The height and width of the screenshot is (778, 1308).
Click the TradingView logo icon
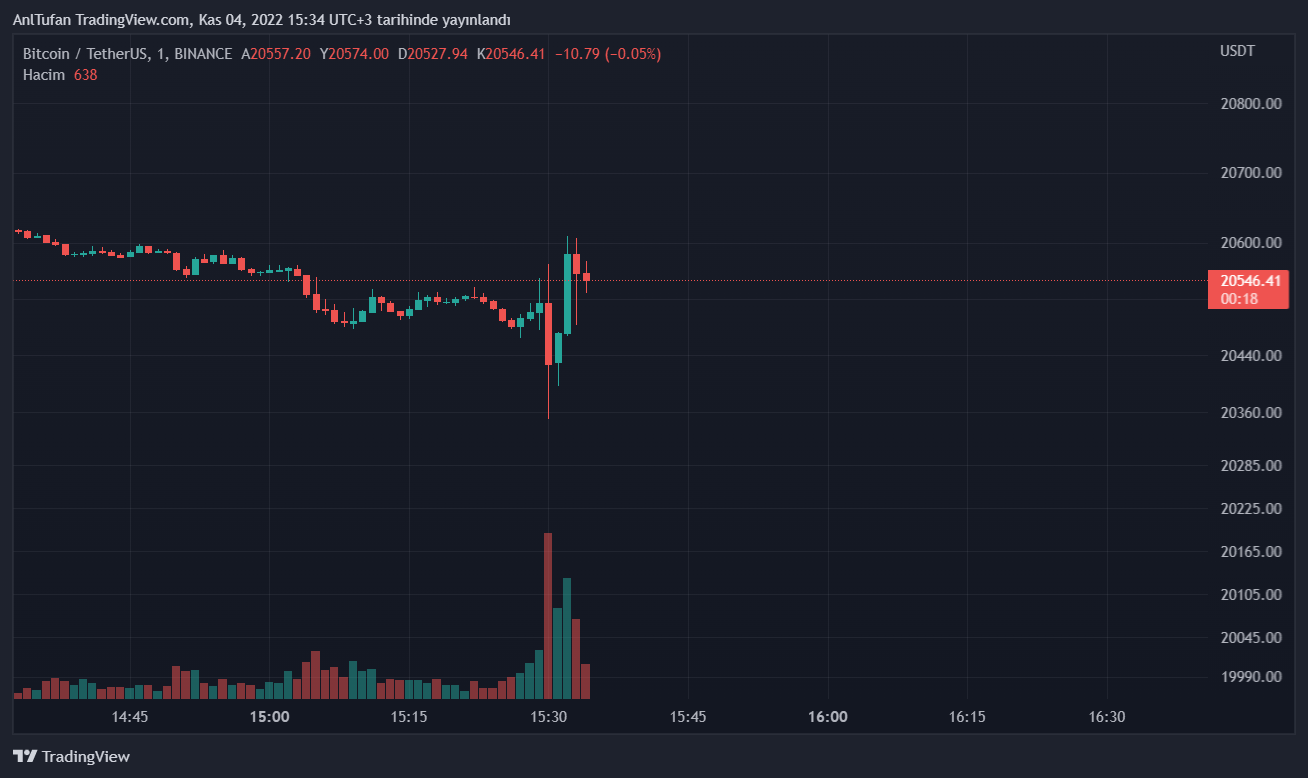pyautogui.click(x=25, y=757)
